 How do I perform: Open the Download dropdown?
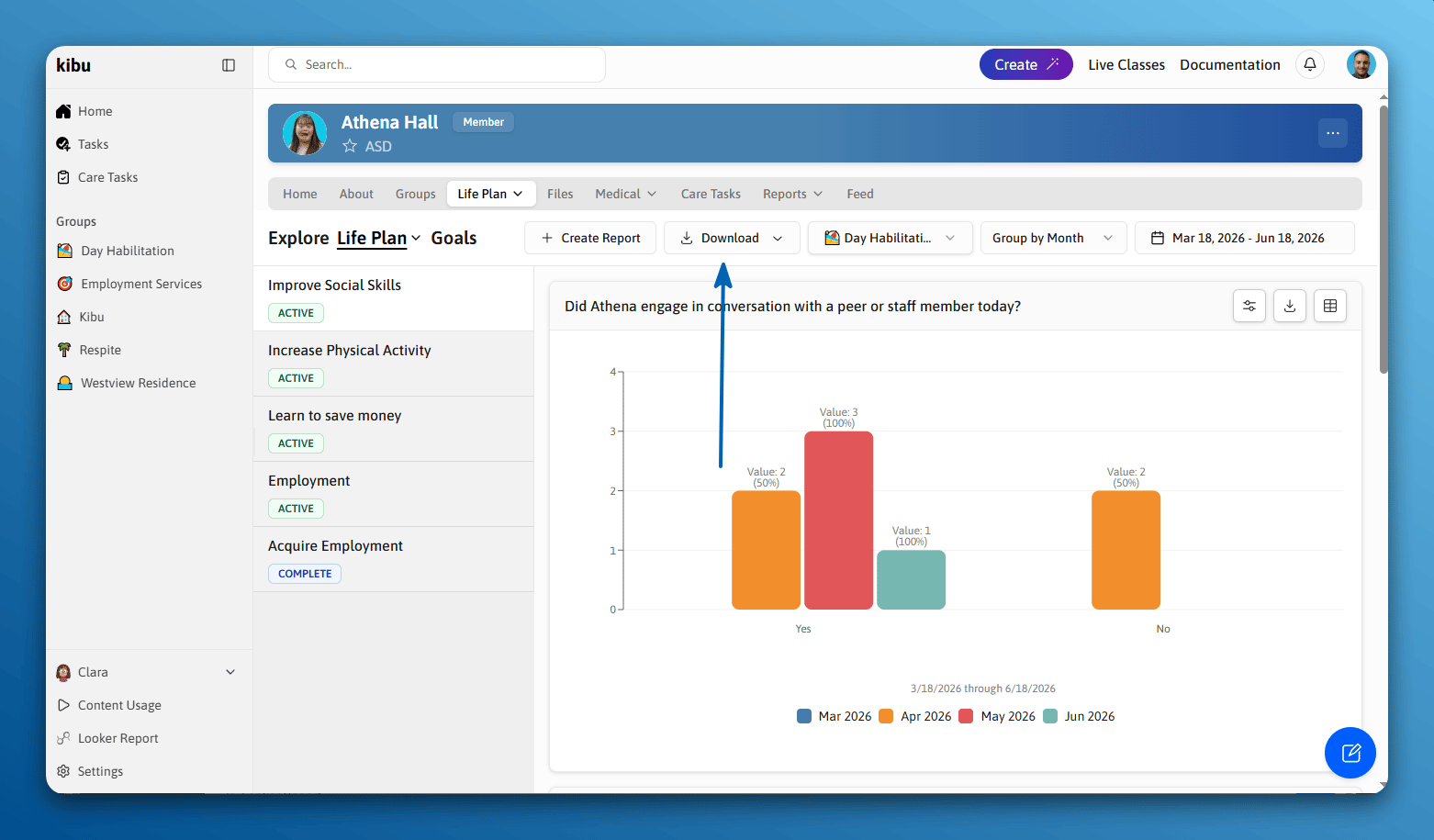pos(732,238)
